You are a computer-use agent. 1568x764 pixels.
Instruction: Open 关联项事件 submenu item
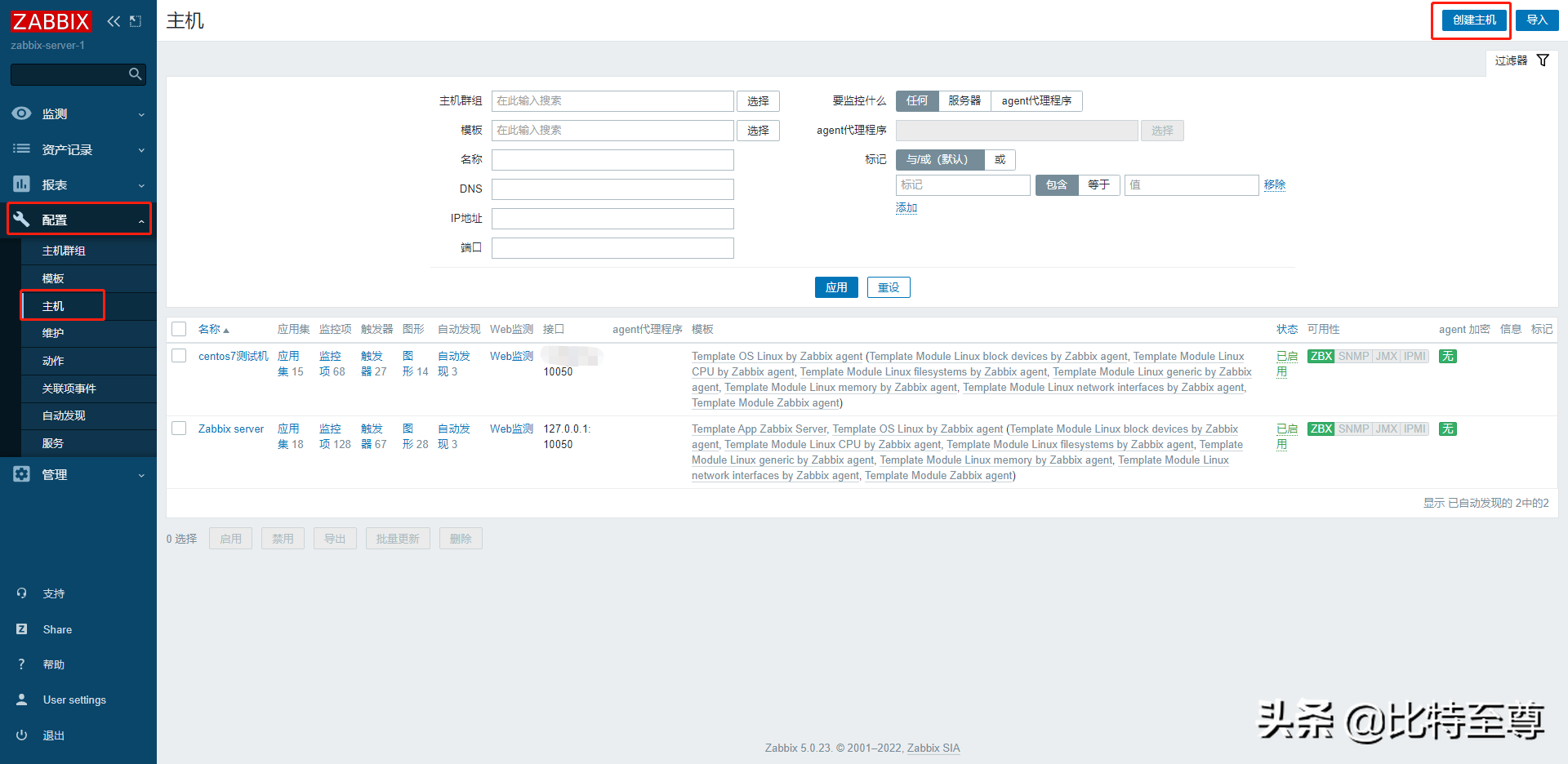88,389
